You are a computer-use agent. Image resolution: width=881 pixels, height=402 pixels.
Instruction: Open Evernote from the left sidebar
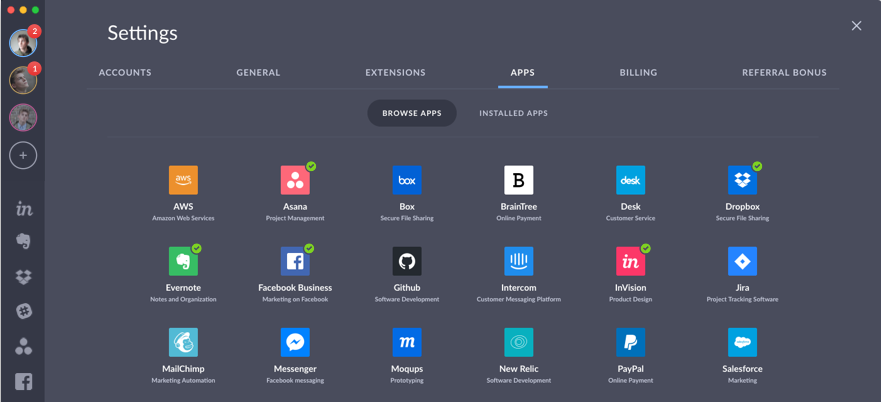(x=23, y=242)
